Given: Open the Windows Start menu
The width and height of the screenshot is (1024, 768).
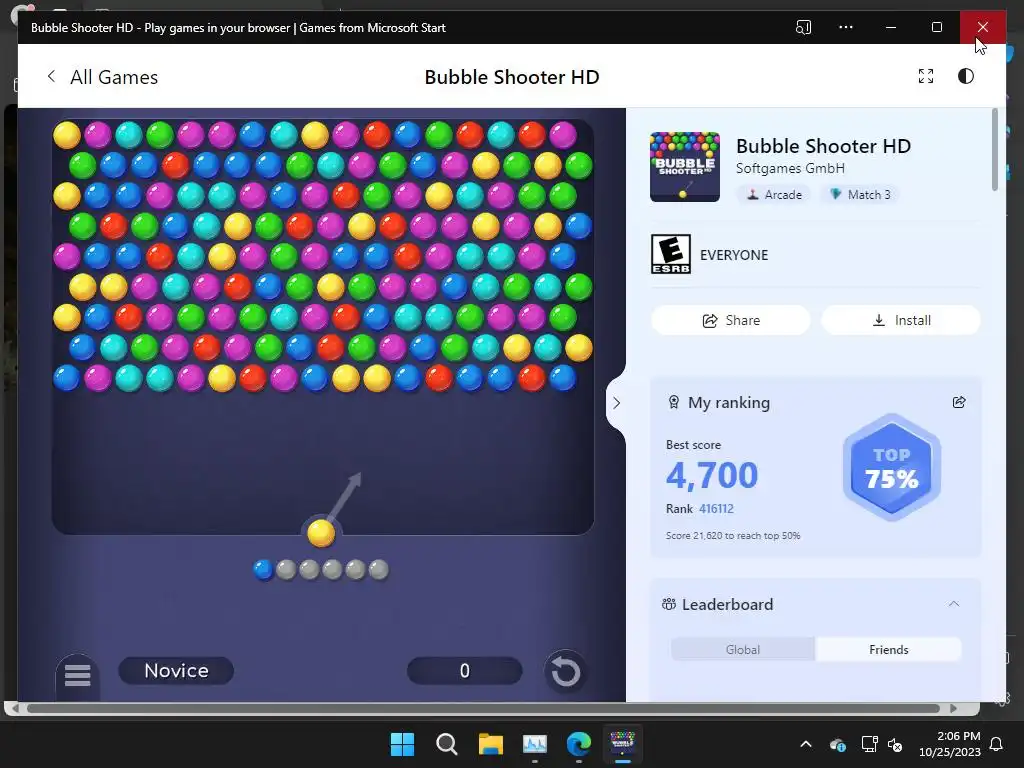Looking at the screenshot, I should point(402,744).
